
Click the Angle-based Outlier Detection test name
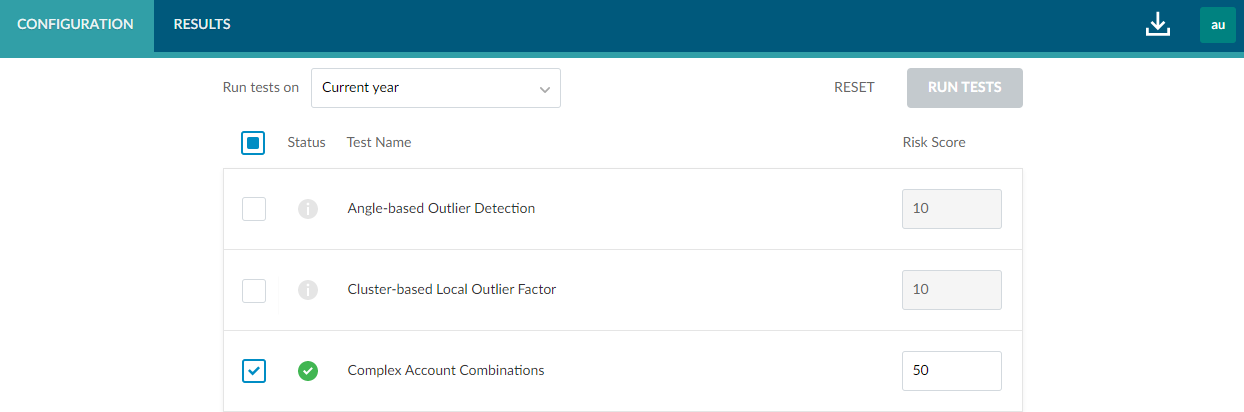[441, 209]
